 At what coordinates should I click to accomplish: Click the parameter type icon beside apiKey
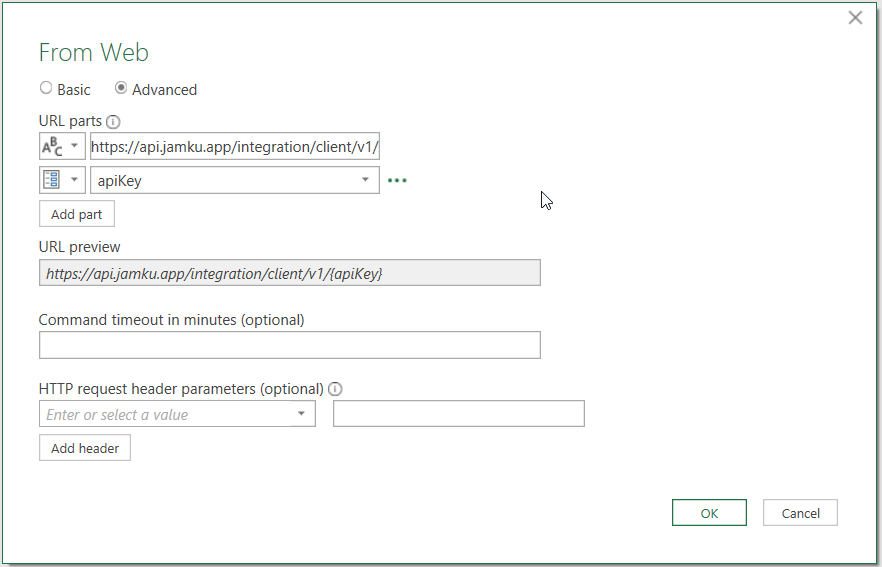(52, 180)
